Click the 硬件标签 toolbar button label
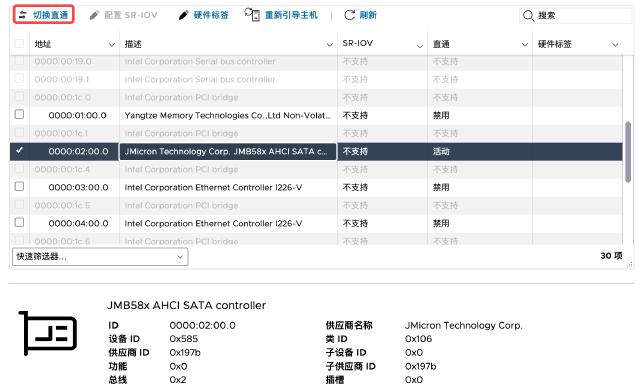The width and height of the screenshot is (640, 390). point(211,15)
